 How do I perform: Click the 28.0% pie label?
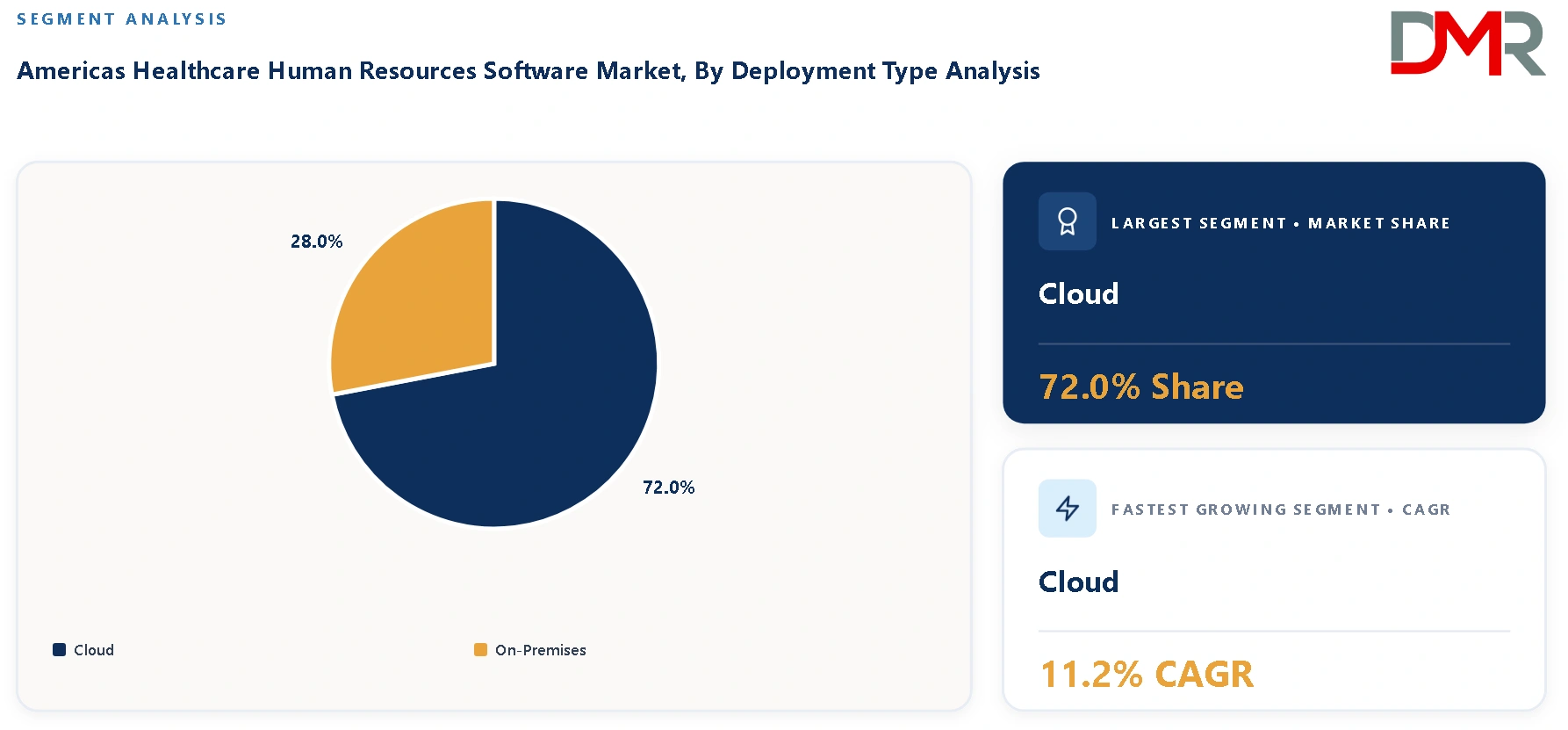[317, 242]
